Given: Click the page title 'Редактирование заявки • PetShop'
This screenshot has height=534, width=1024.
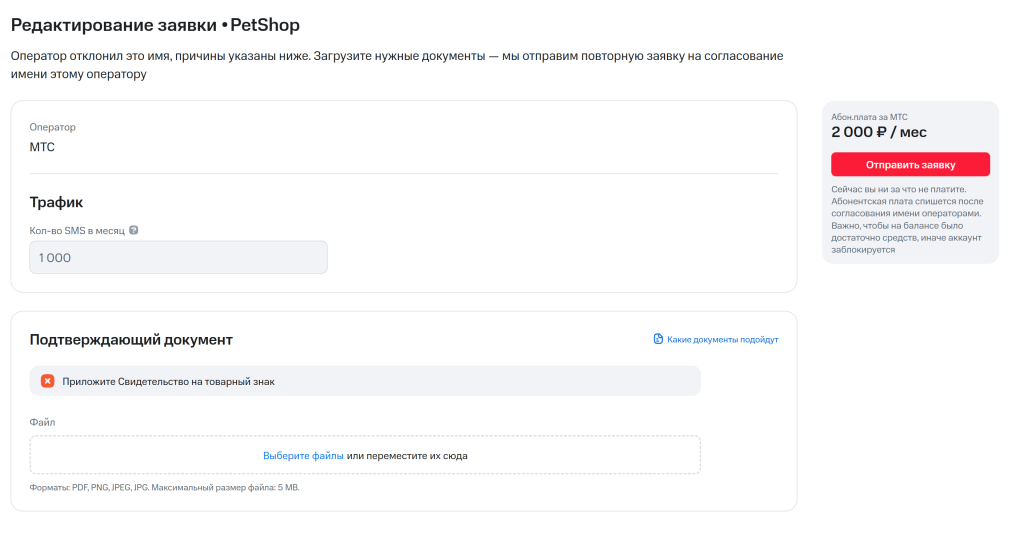Looking at the screenshot, I should [x=155, y=24].
